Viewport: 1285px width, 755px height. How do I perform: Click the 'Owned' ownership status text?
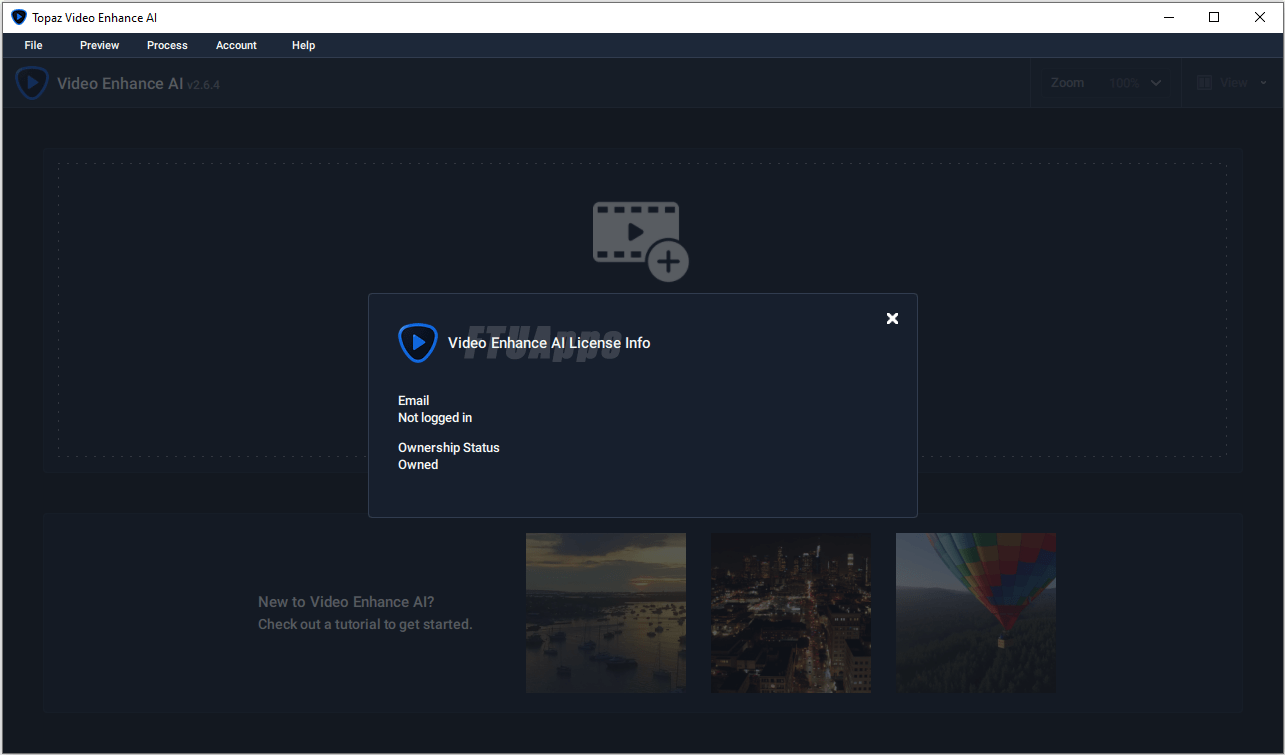click(x=418, y=465)
